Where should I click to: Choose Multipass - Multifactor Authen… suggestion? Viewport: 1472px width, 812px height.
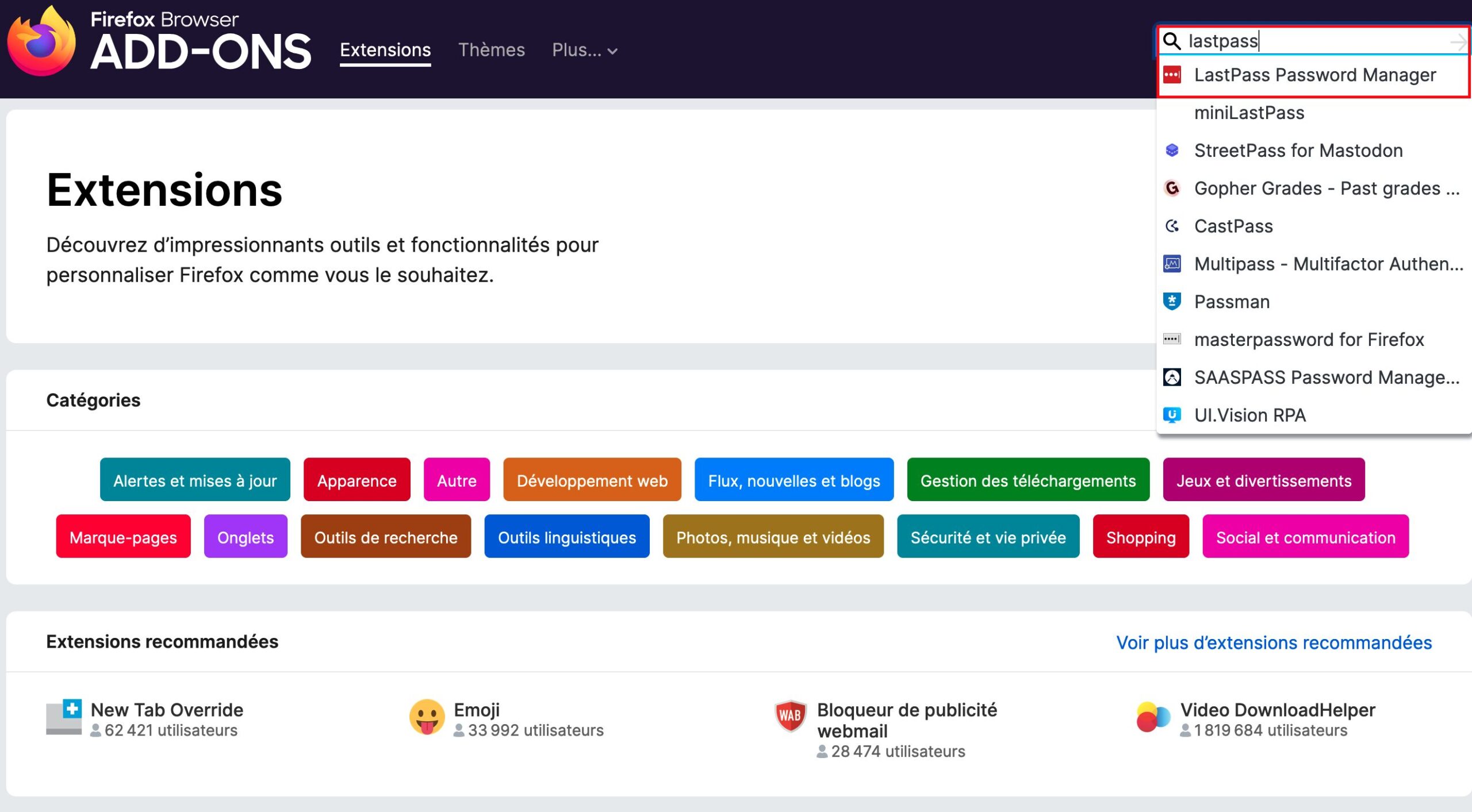click(1313, 264)
